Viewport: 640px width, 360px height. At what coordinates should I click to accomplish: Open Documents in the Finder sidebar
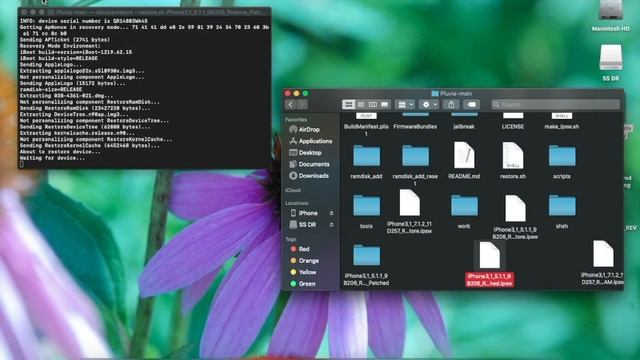coord(309,164)
